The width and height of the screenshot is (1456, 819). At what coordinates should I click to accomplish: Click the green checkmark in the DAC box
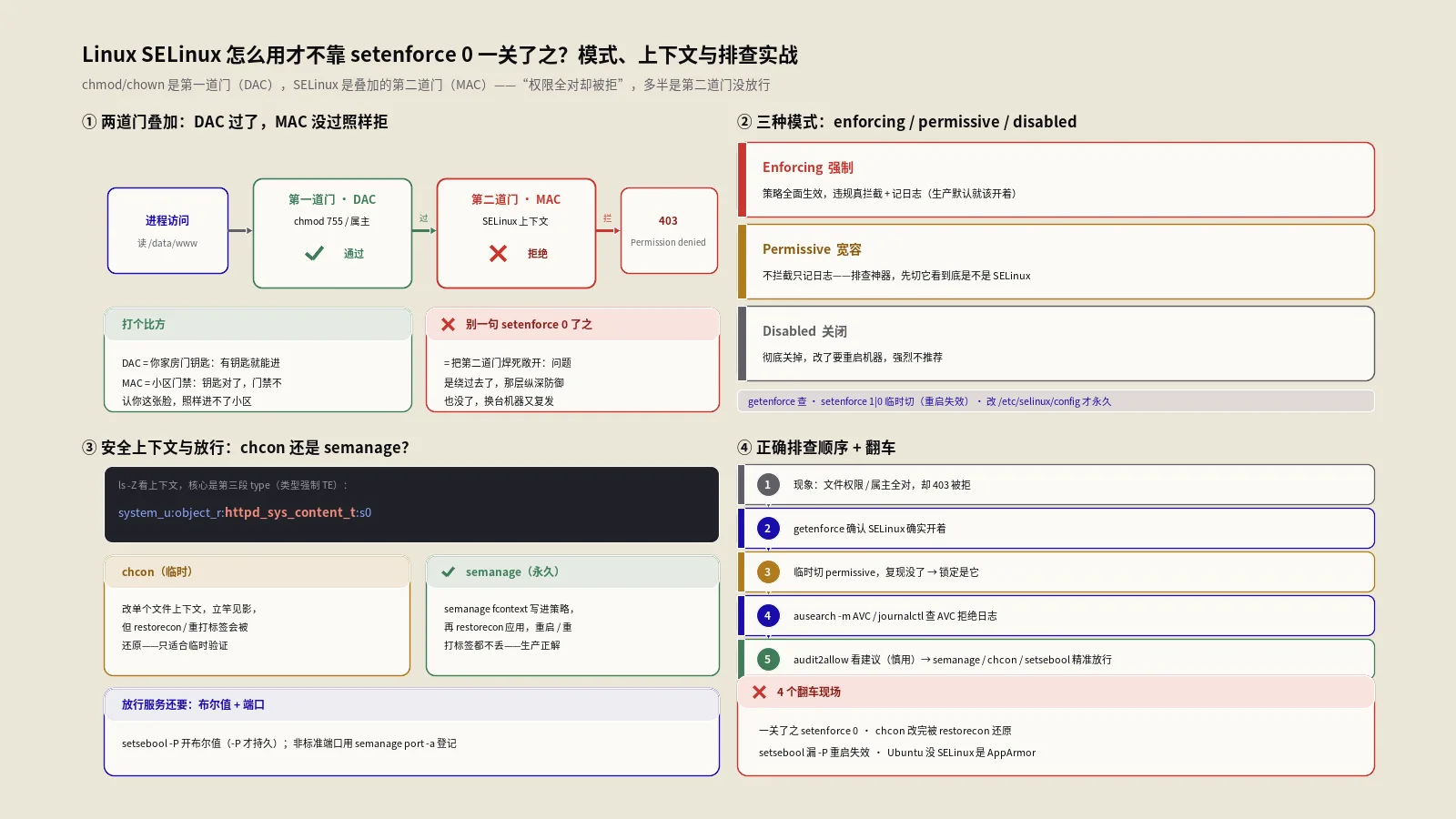click(x=314, y=253)
